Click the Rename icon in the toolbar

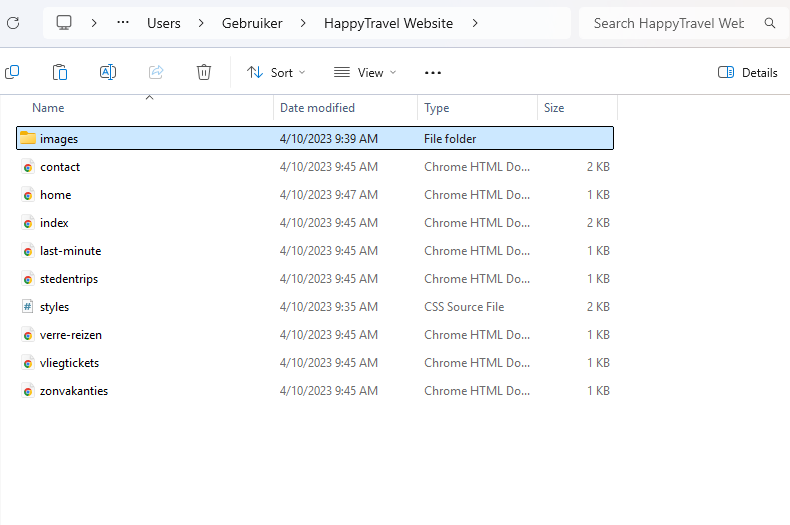coord(108,72)
